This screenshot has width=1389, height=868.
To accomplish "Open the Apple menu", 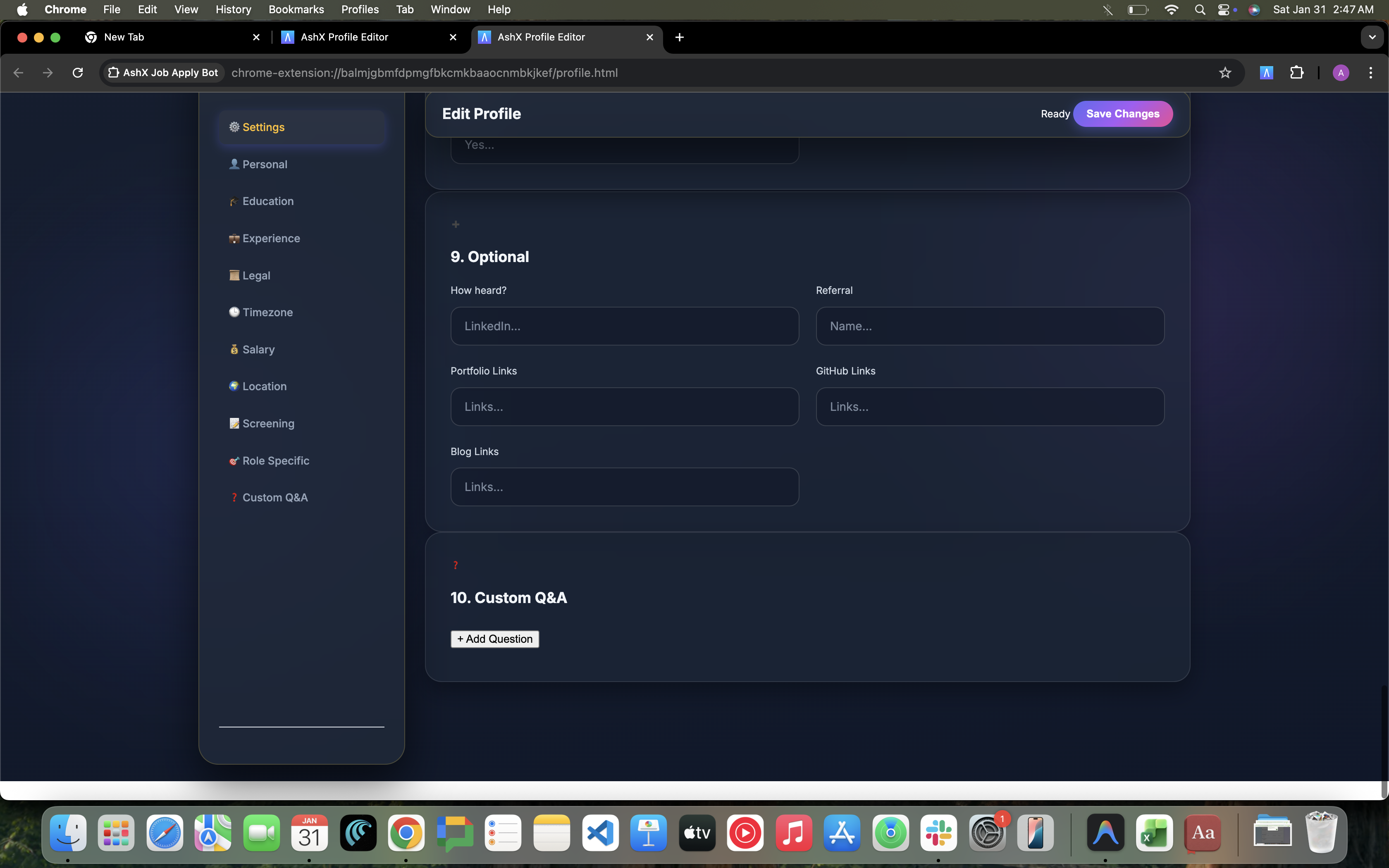I will point(22,10).
